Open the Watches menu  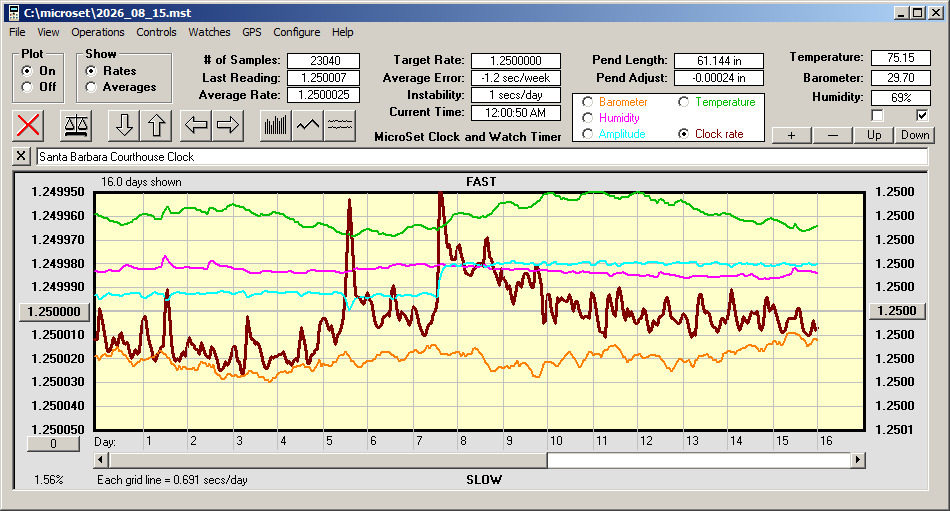coord(209,32)
